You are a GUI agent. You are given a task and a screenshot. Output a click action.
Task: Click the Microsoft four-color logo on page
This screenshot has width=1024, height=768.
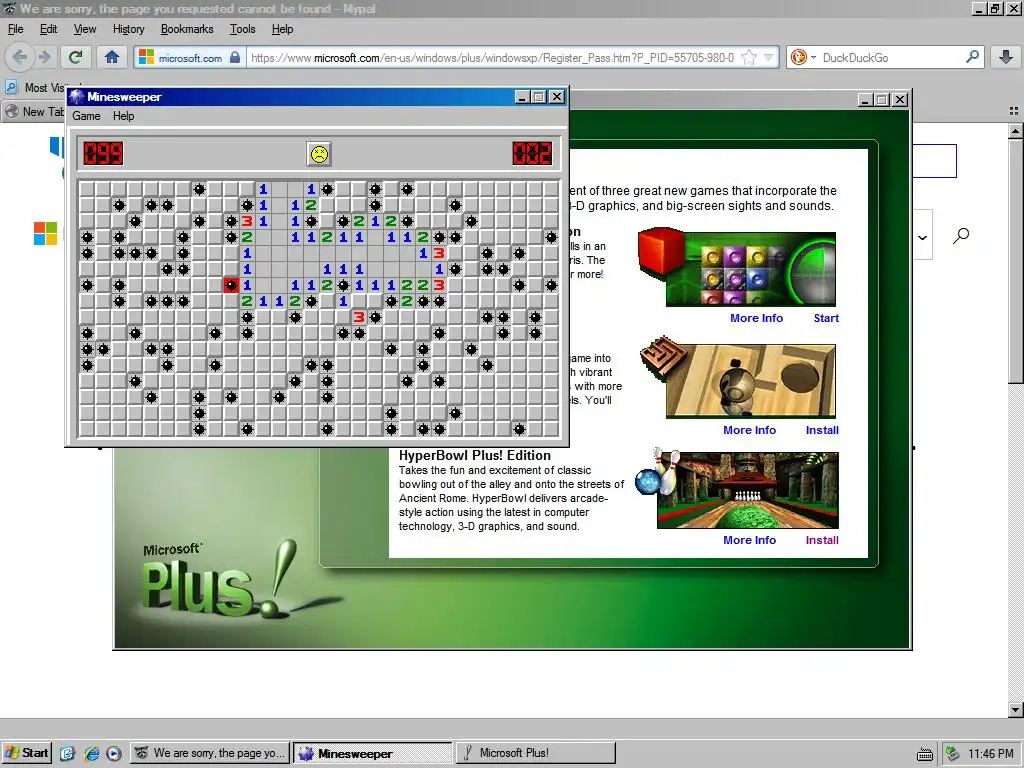[45, 234]
